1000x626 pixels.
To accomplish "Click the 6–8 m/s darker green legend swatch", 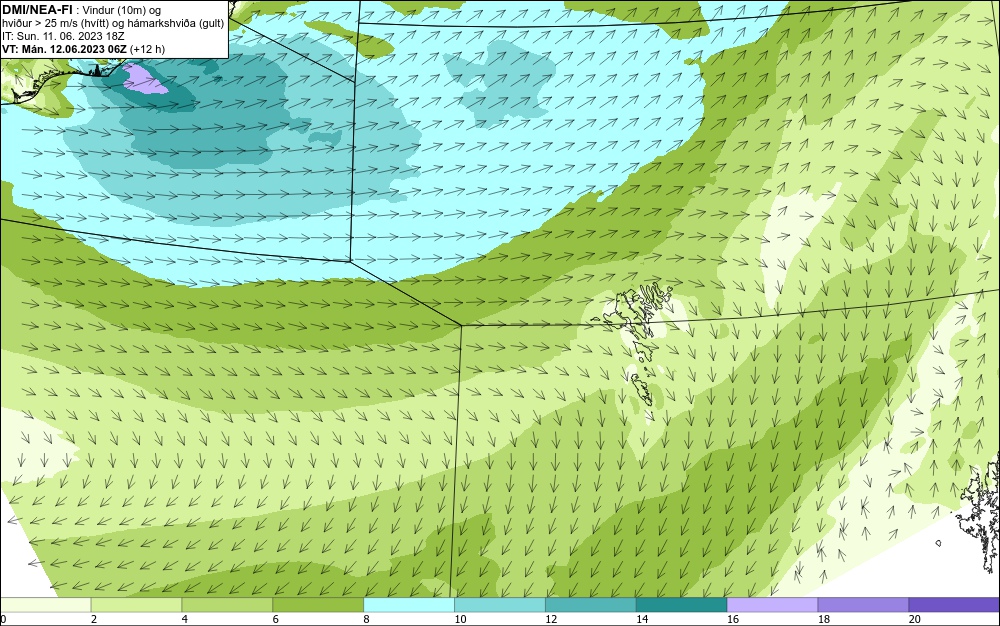I will pos(318,605).
